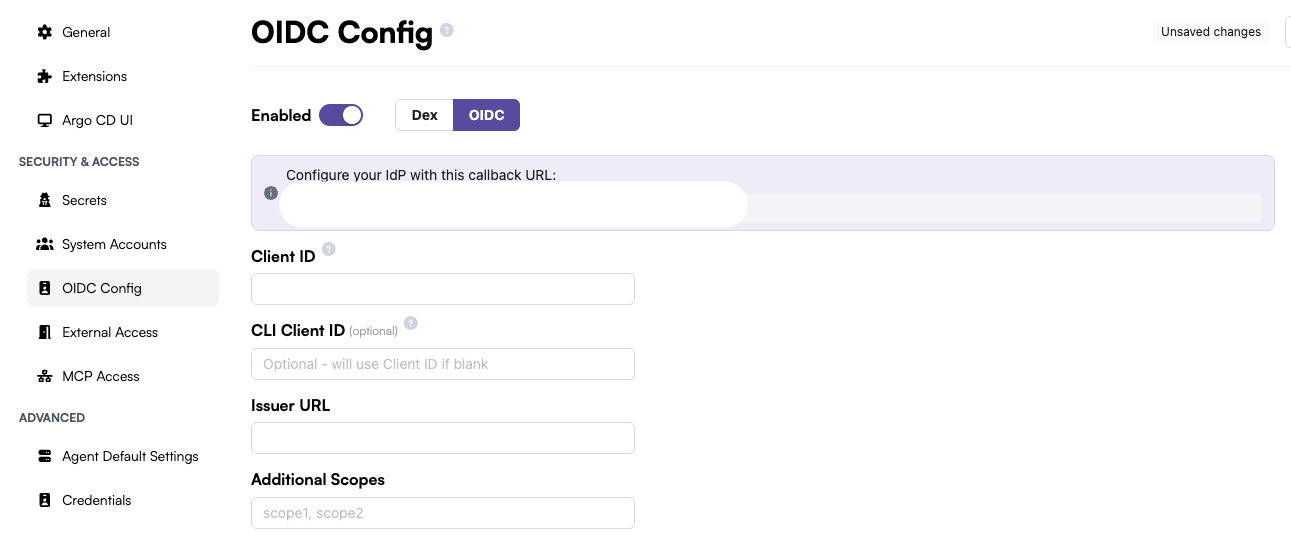Click the OIDC Config badge icon
Viewport: 1291px width, 540px height.
pos(44,288)
